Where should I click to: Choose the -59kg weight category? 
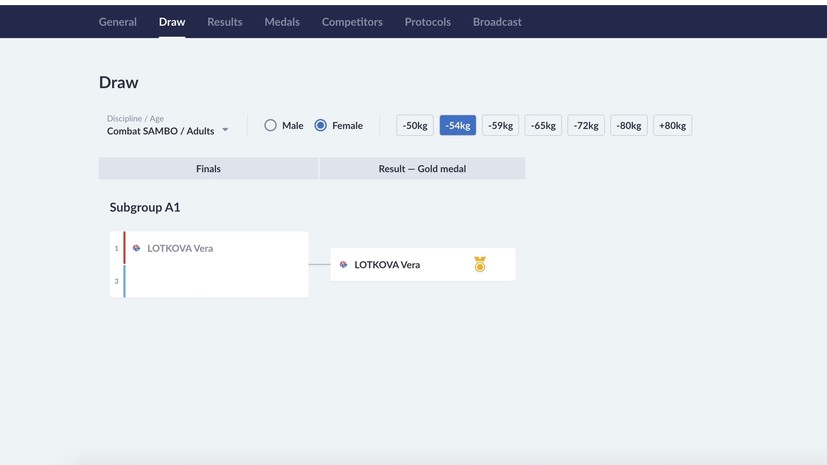point(500,126)
